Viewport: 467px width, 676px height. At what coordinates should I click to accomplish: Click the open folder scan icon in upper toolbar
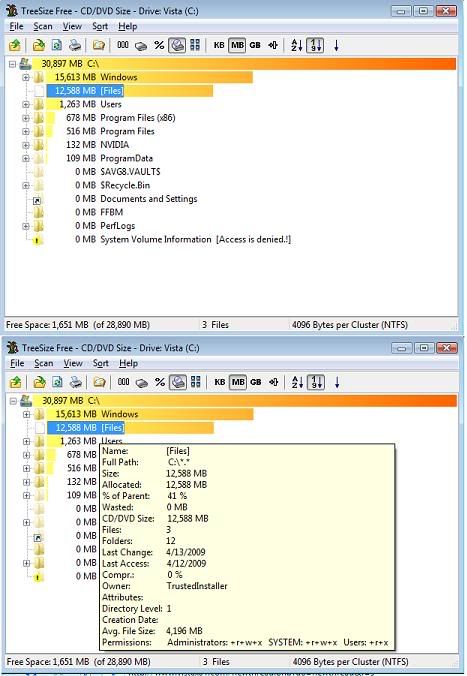(39, 45)
